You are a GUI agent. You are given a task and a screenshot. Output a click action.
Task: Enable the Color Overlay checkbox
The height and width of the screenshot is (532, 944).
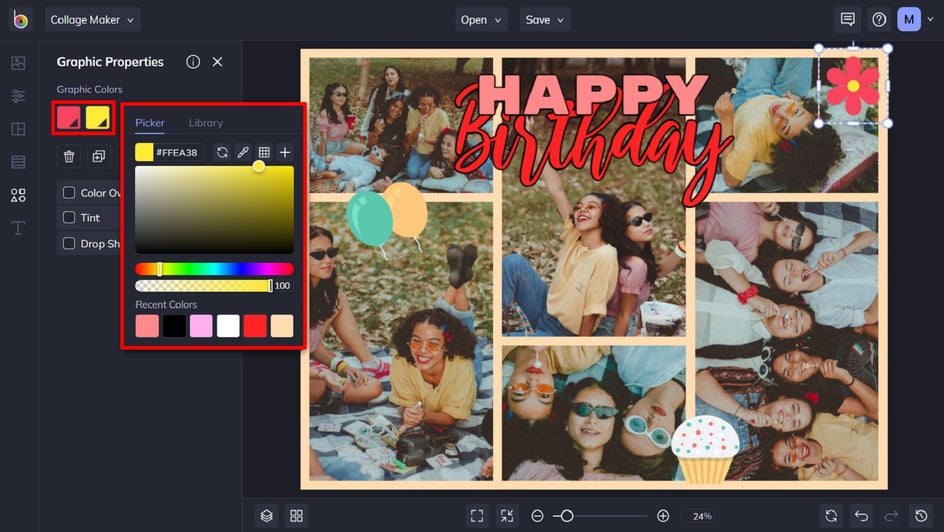coord(69,193)
